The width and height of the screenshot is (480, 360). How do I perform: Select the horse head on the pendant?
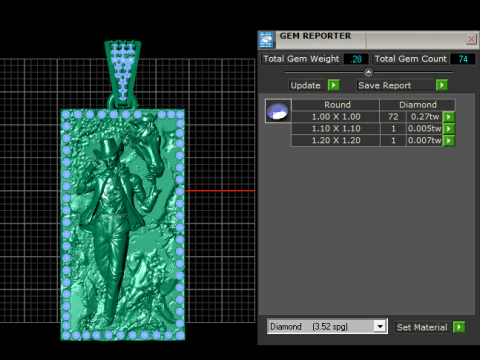click(x=149, y=147)
